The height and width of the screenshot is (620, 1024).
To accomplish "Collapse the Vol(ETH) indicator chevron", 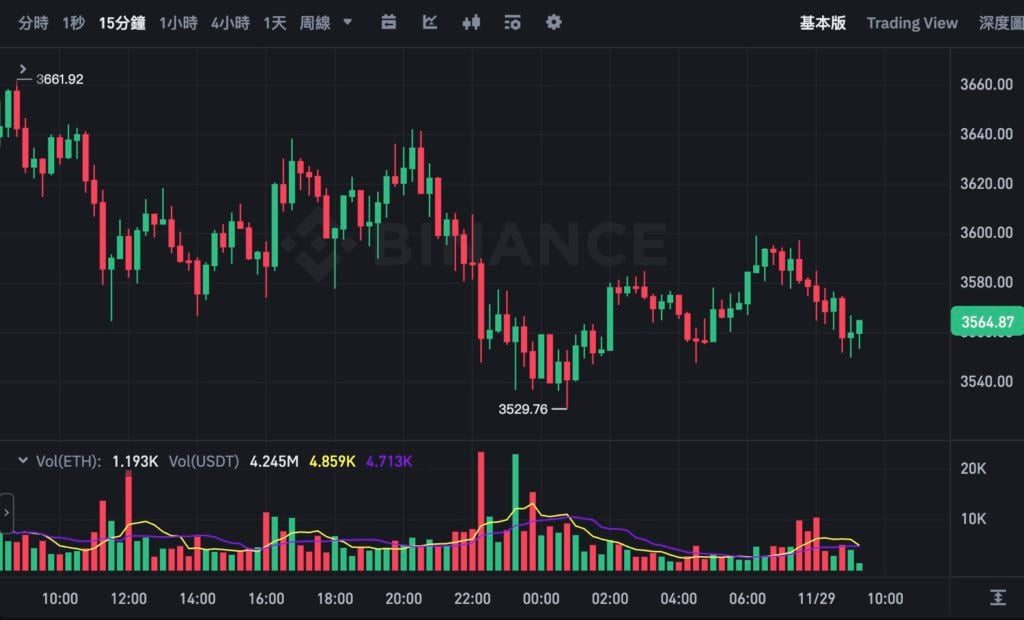I will click(23, 461).
